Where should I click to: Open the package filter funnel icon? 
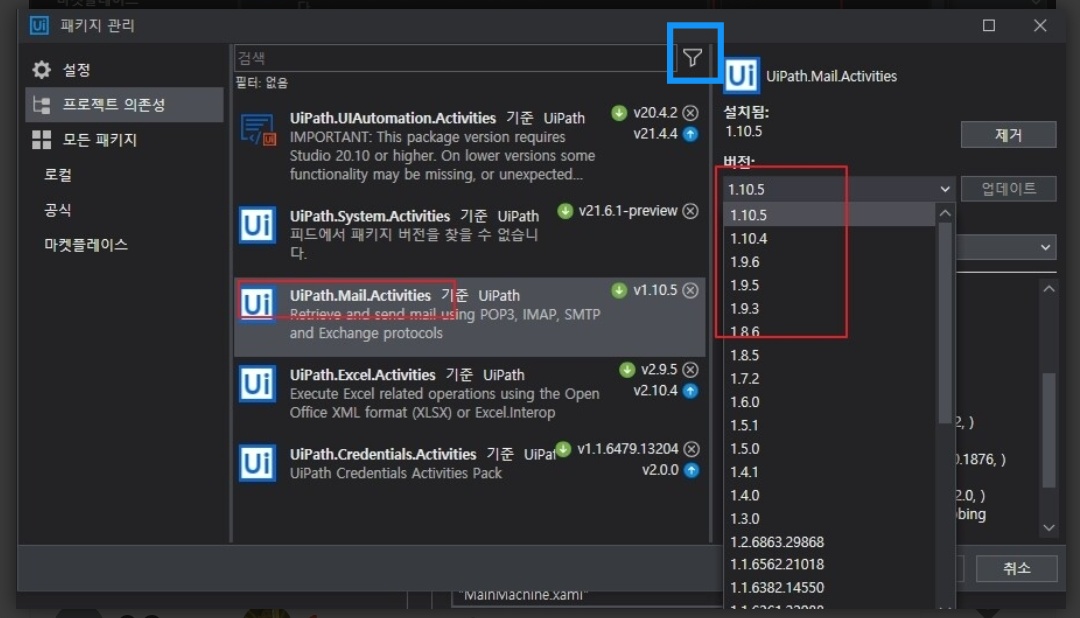(692, 57)
